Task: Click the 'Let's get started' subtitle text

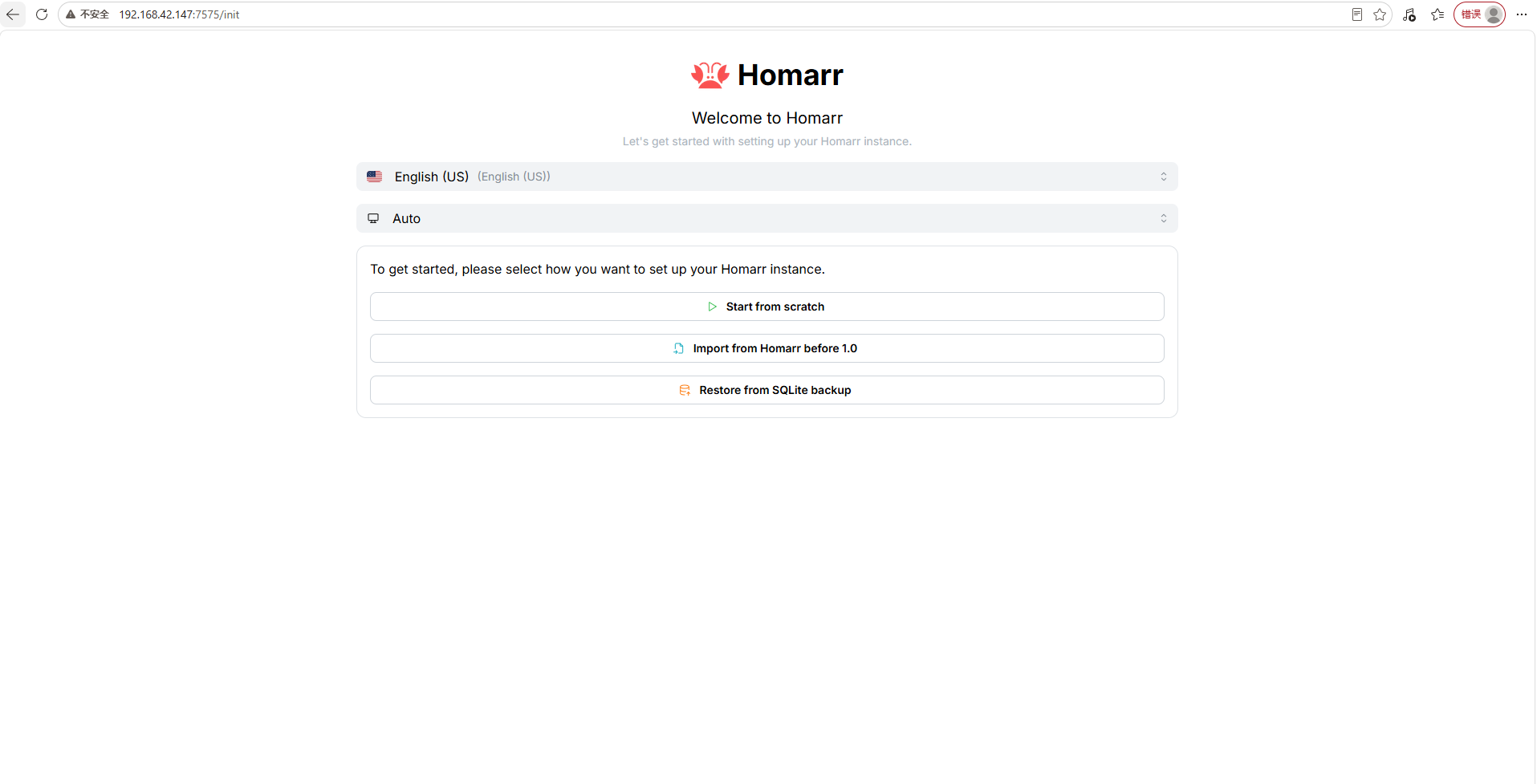Action: [x=767, y=141]
